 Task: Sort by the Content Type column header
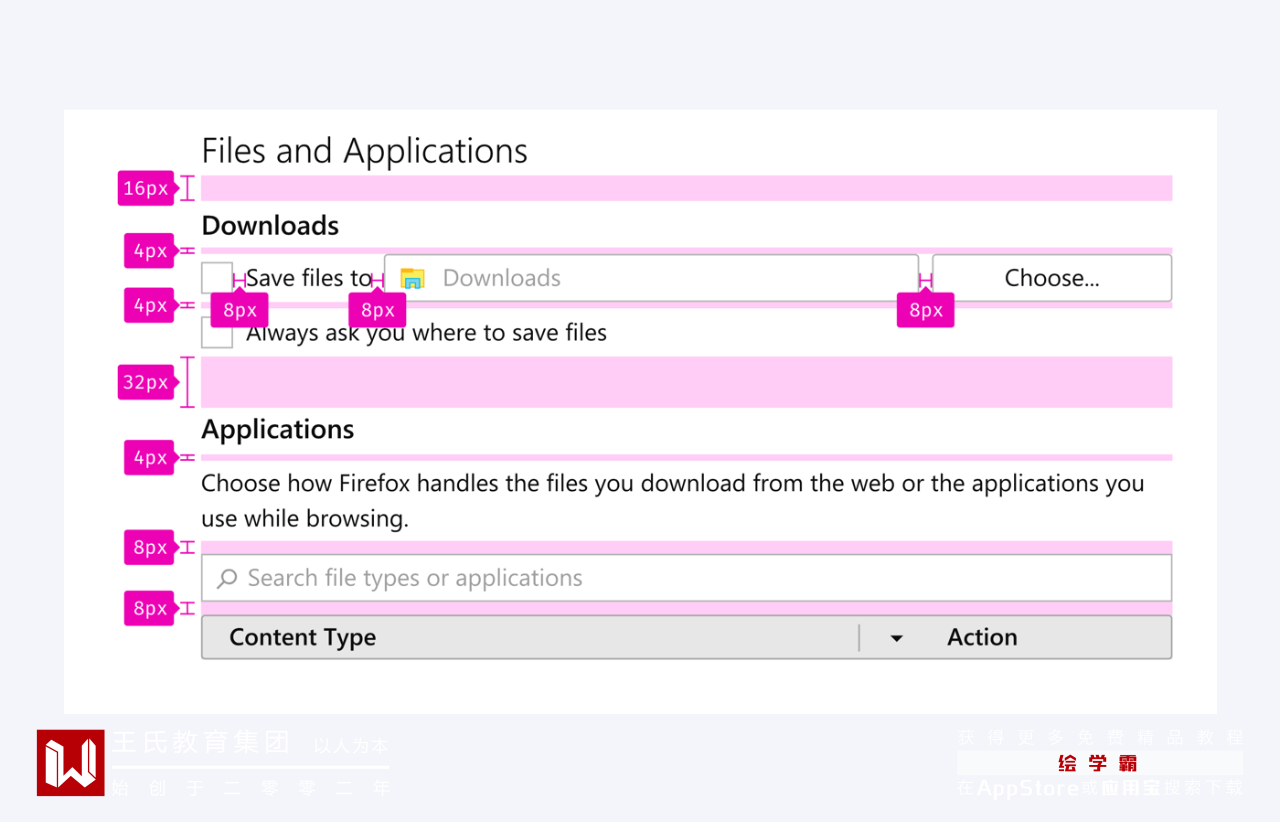click(302, 638)
